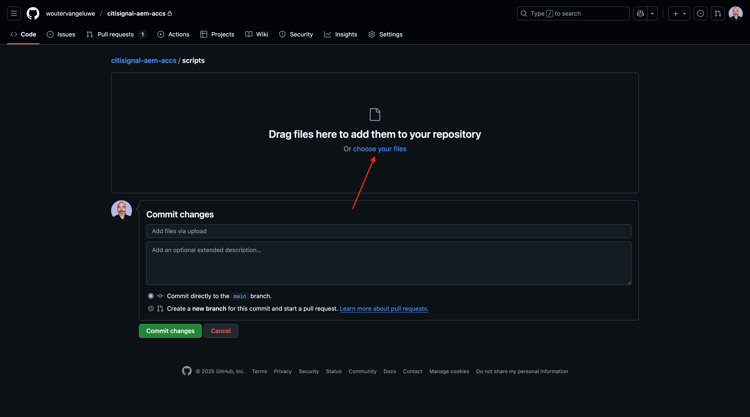
Task: Click the Cancel button
Action: click(x=221, y=331)
